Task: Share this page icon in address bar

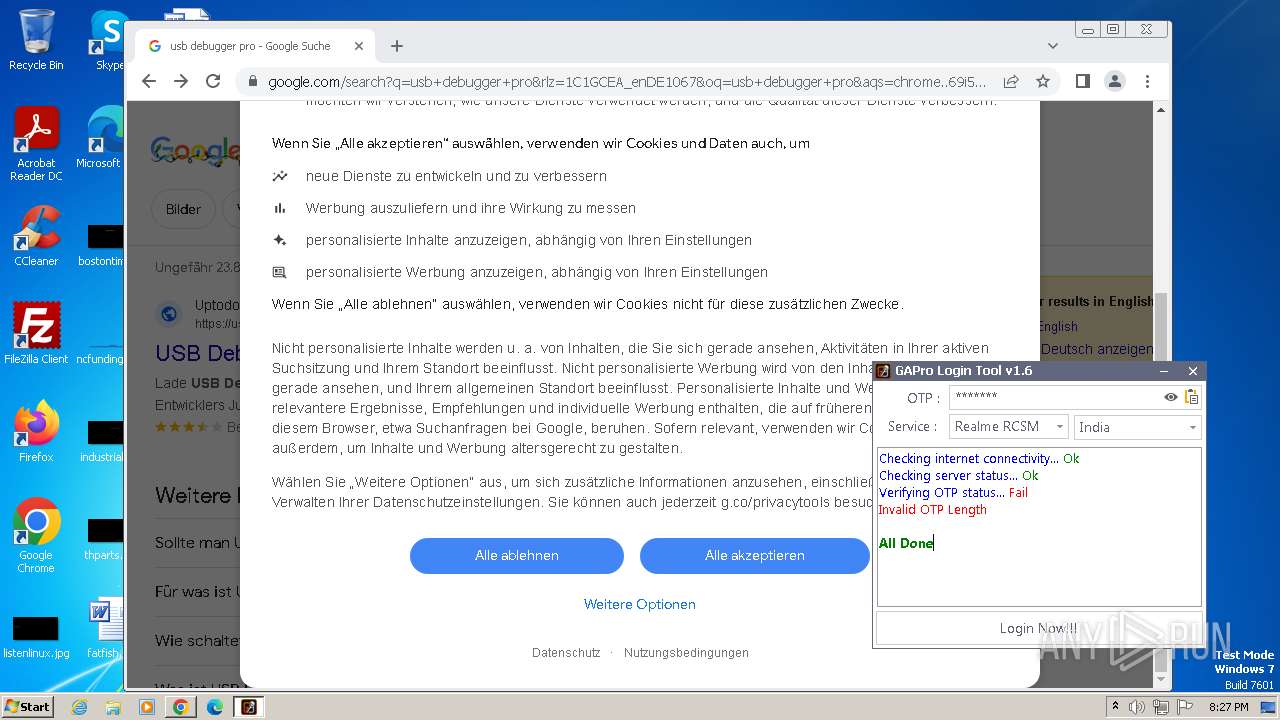Action: point(1011,81)
